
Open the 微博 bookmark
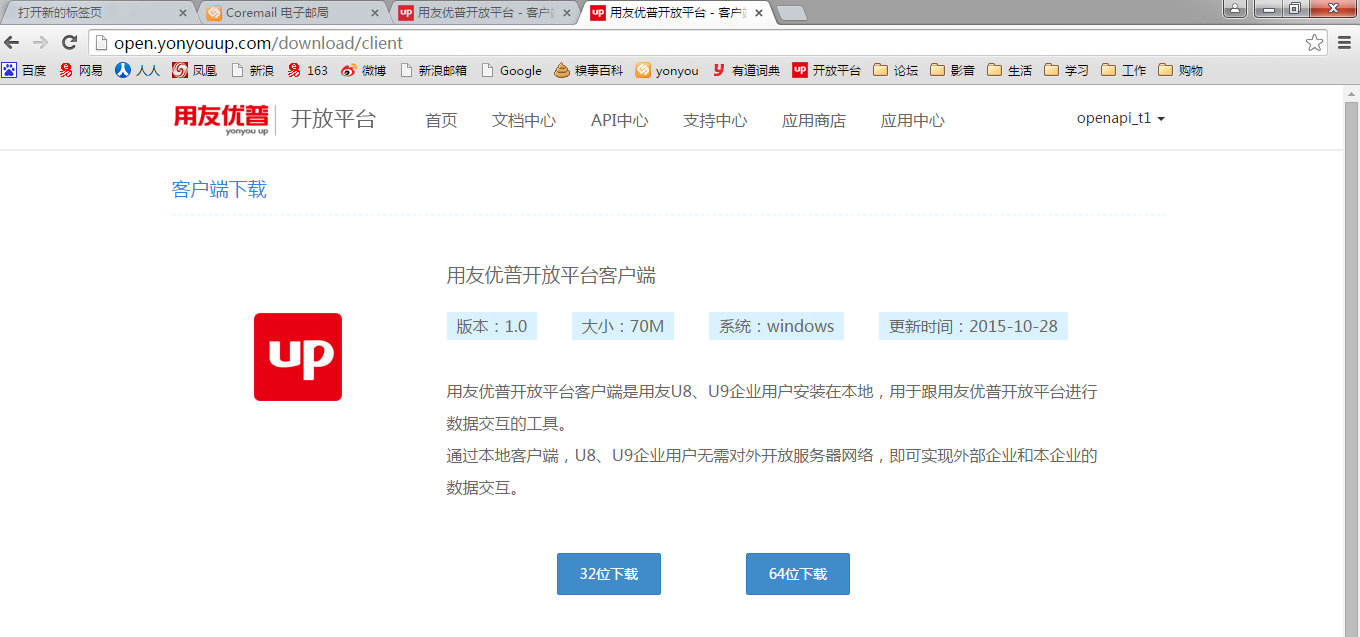(x=363, y=70)
